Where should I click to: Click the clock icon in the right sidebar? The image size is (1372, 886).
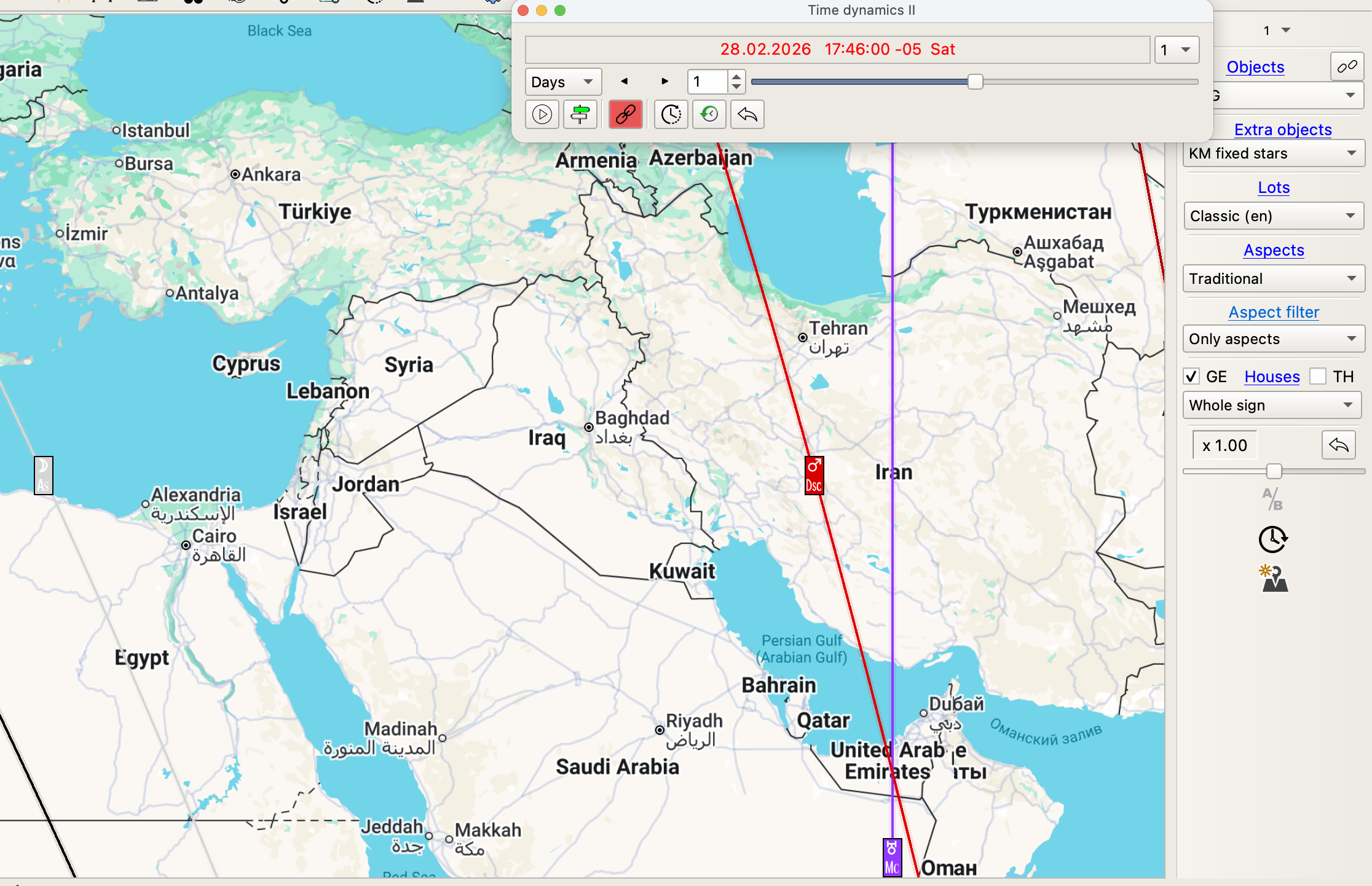tap(1273, 539)
